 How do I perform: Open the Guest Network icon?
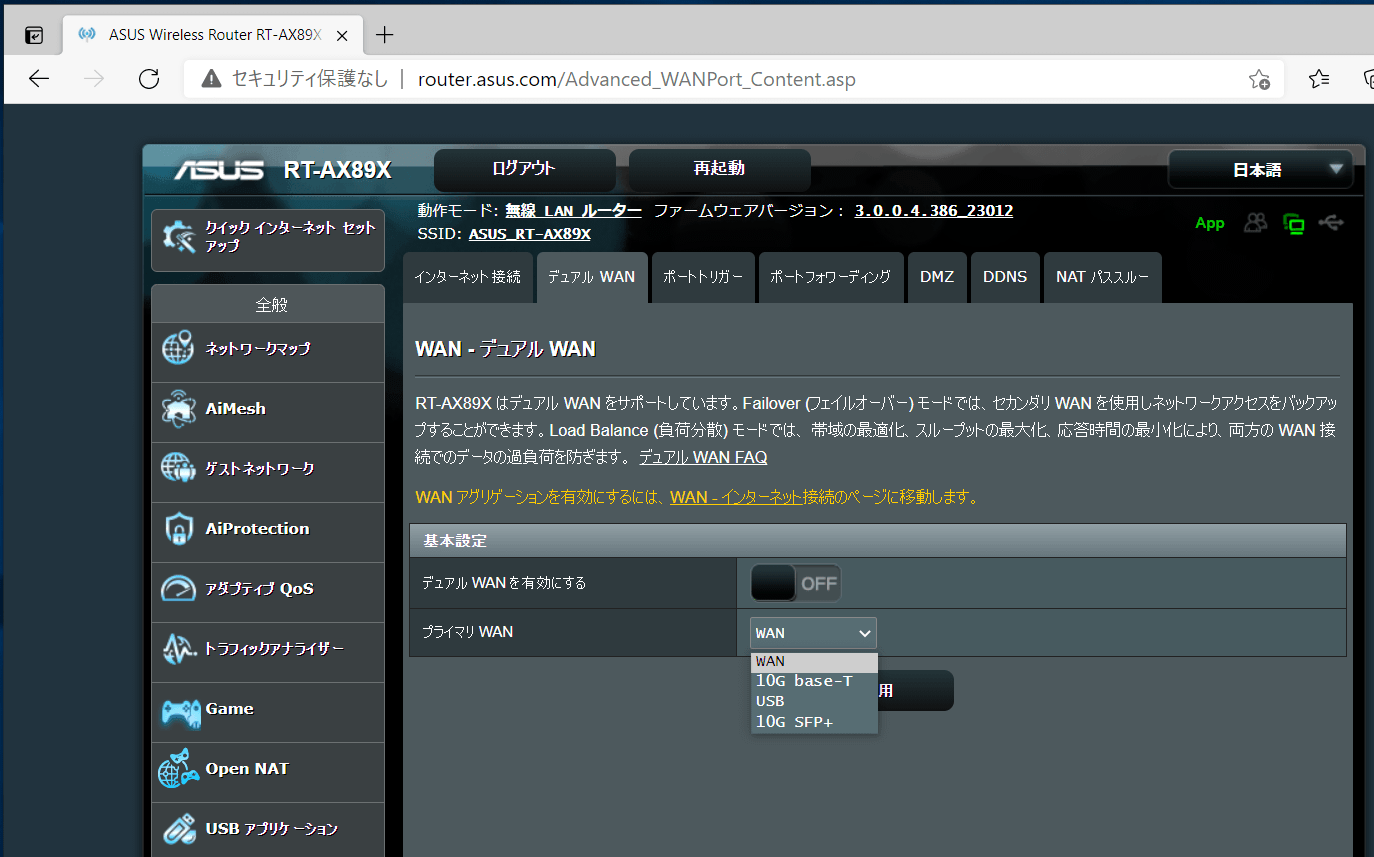click(178, 469)
